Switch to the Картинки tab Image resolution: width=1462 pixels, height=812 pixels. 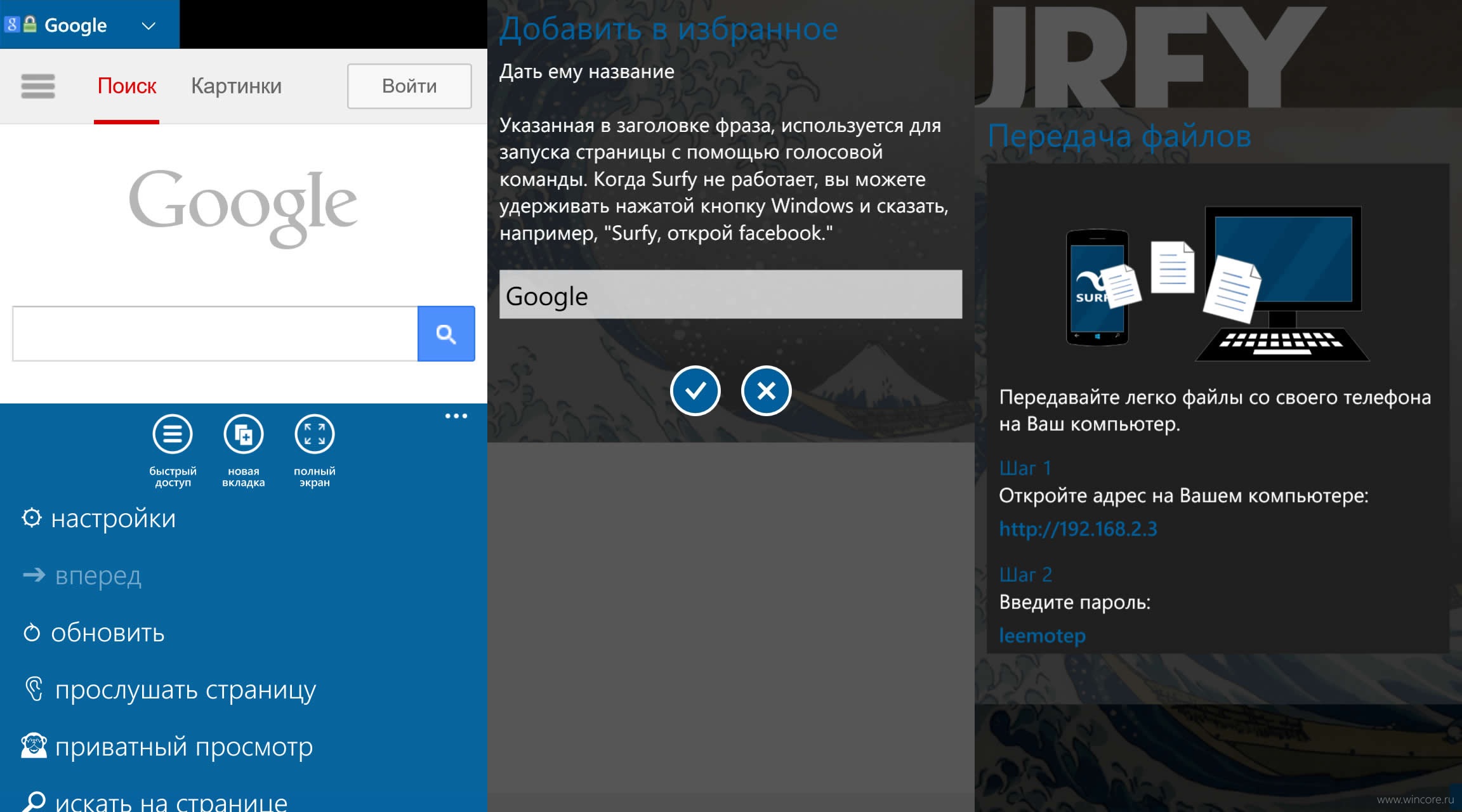coord(236,86)
